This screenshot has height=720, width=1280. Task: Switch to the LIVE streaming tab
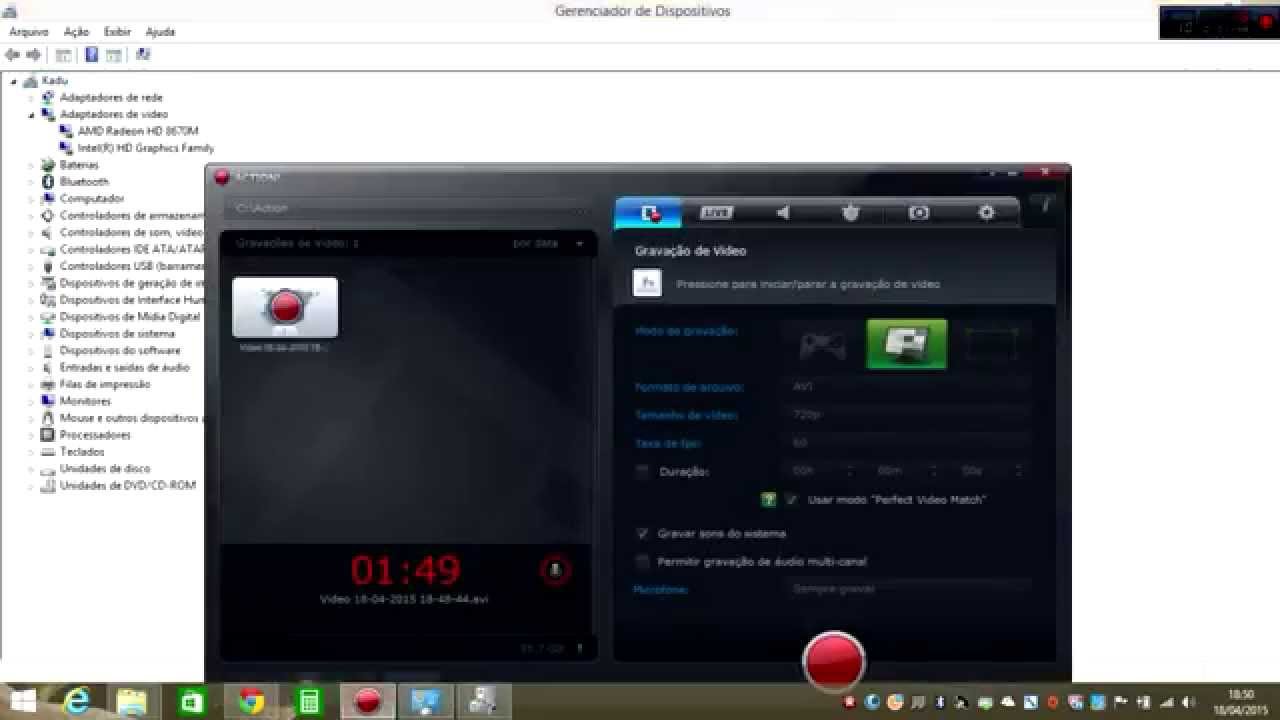pyautogui.click(x=716, y=212)
